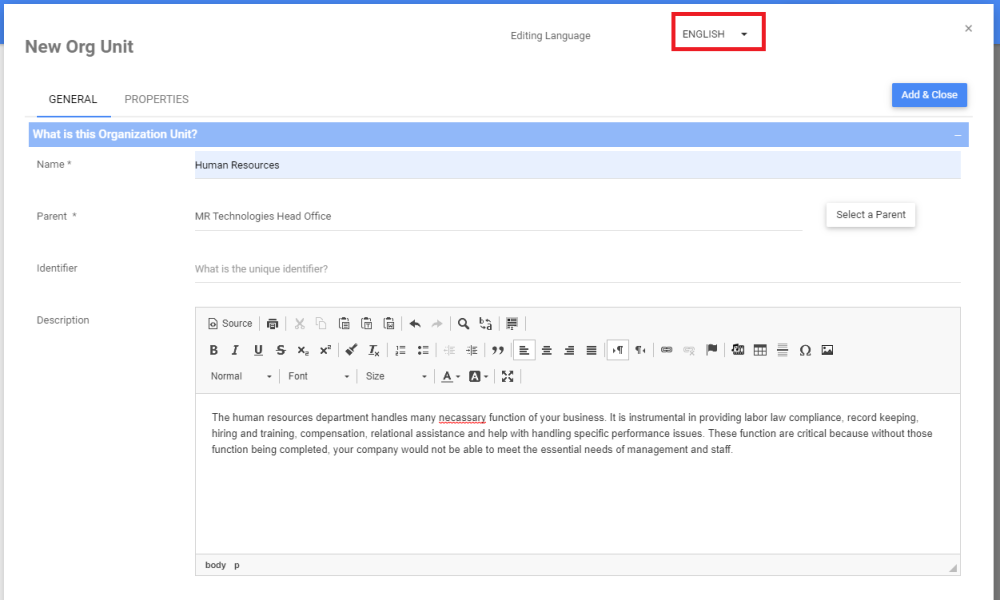The image size is (1000, 600).
Task: Open the text color picker
Action: [450, 376]
